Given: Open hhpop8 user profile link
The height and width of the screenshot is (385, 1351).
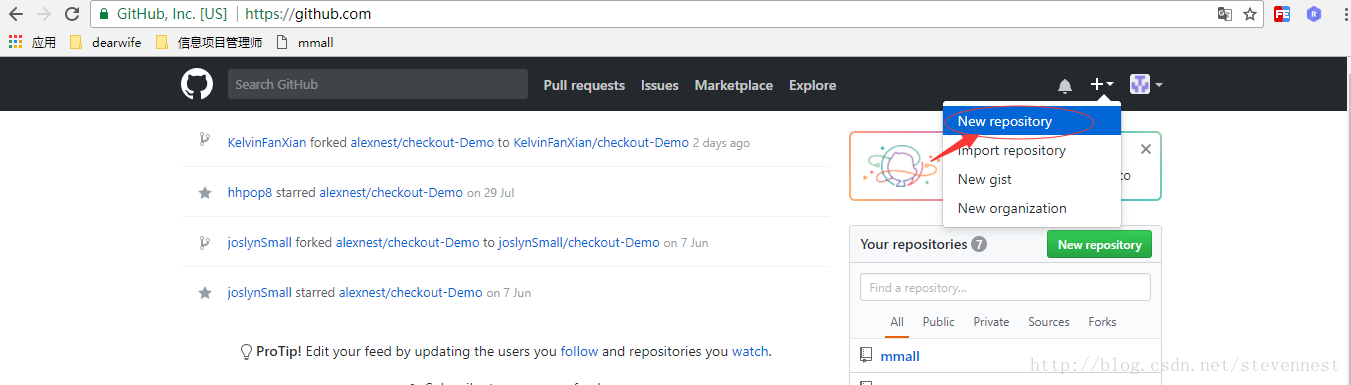Looking at the screenshot, I should tap(250, 192).
